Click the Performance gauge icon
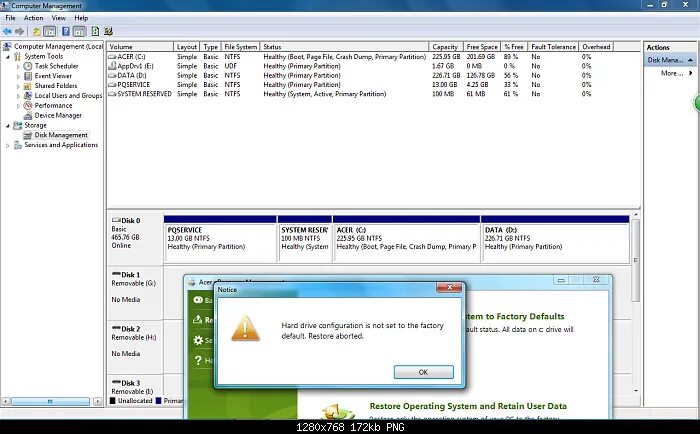The width and height of the screenshot is (700, 434). point(28,105)
